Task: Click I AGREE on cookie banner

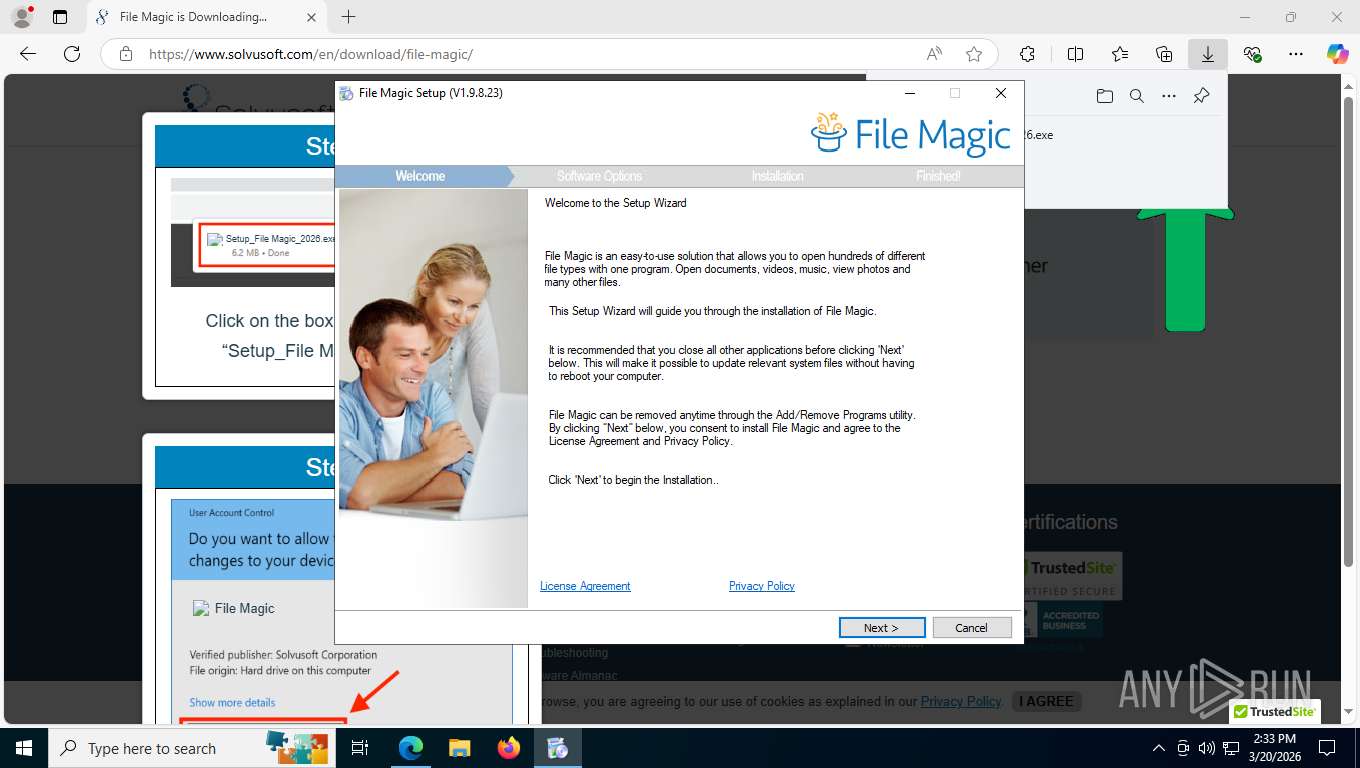Action: tap(1046, 701)
